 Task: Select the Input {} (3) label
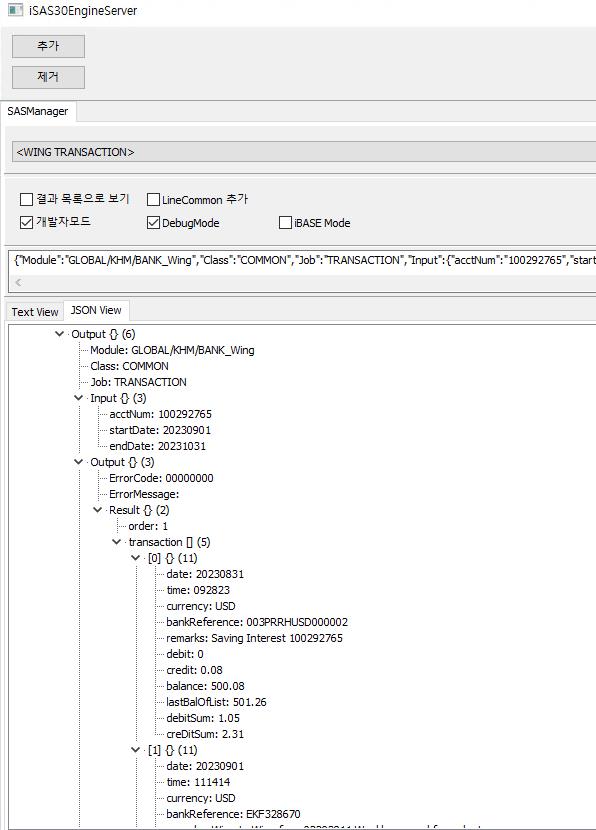coord(118,398)
